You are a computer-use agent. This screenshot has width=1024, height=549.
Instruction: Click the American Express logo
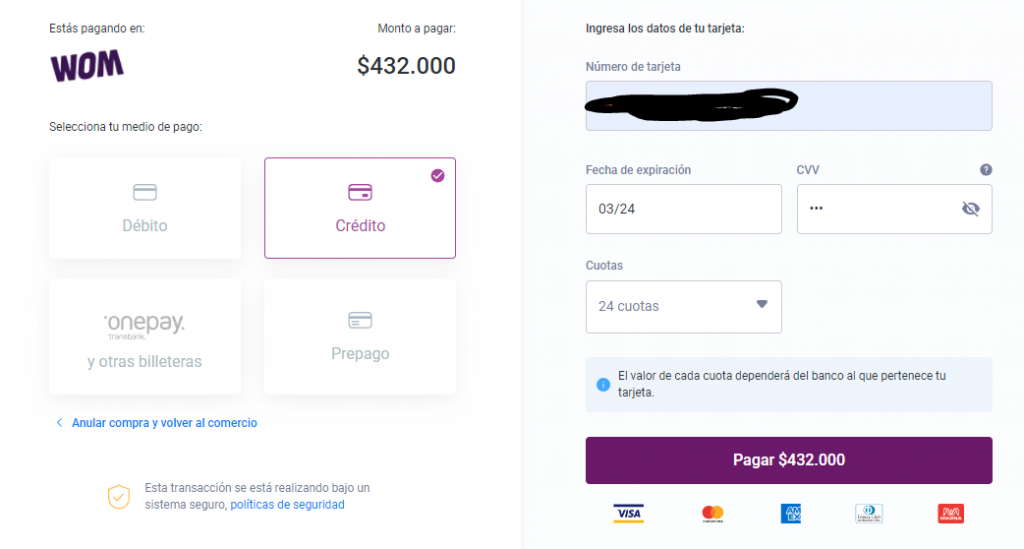791,514
